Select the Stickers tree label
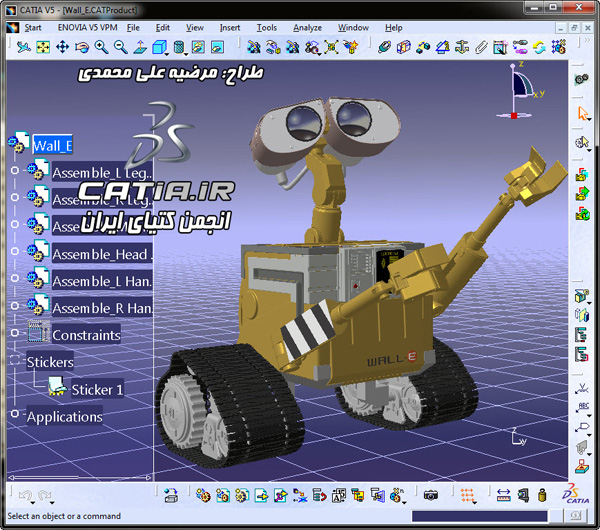 tap(50, 362)
